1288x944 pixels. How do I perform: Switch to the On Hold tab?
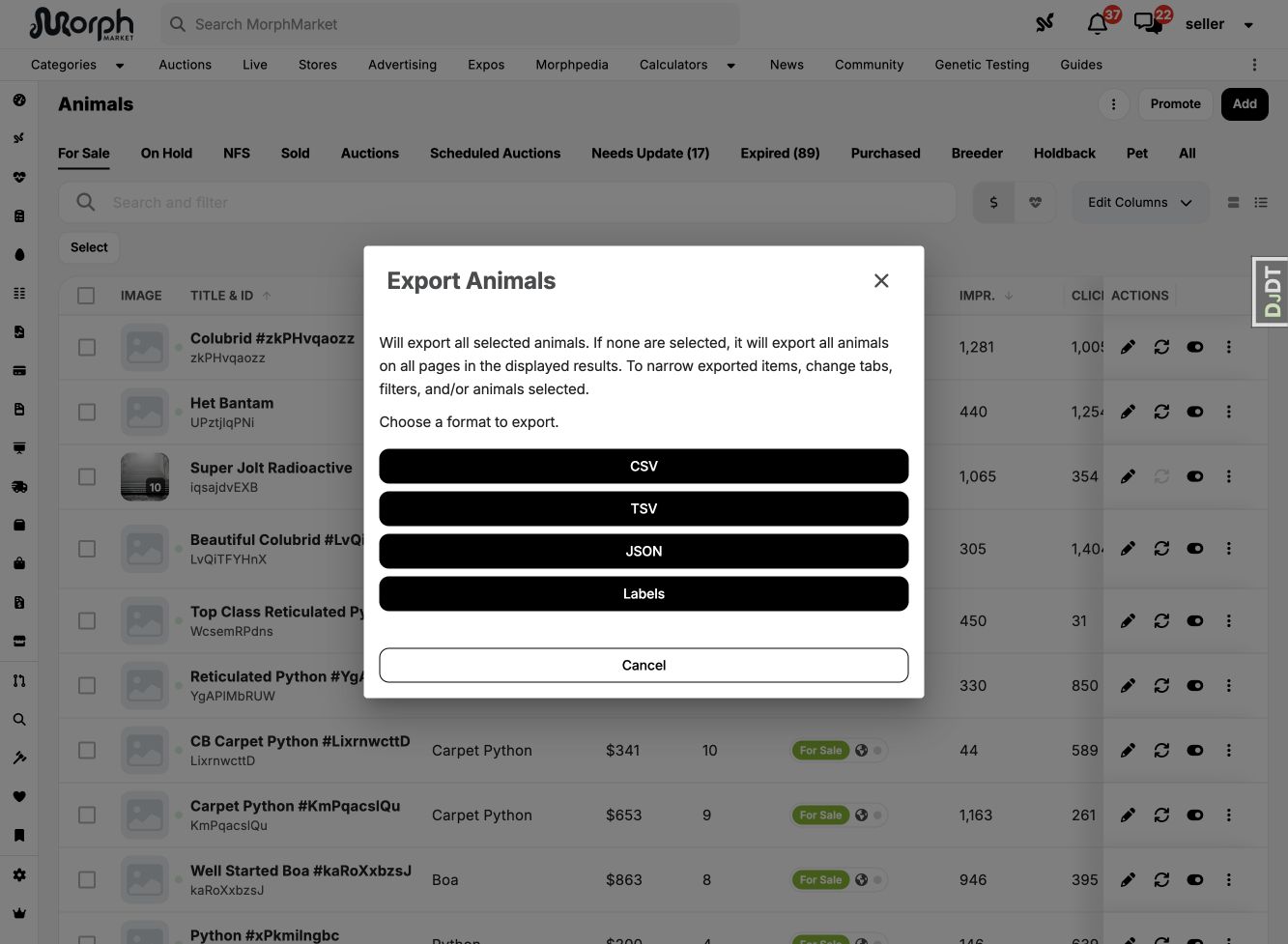pyautogui.click(x=166, y=154)
